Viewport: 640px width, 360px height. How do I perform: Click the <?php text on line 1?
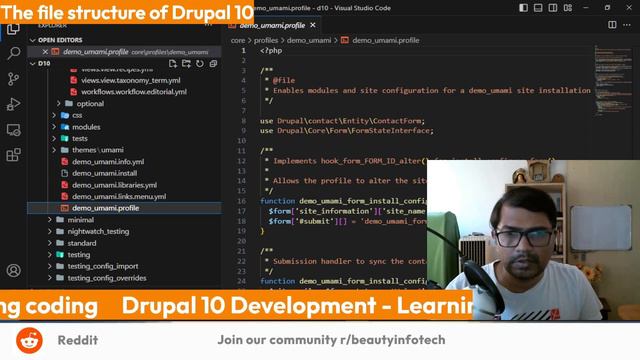click(271, 51)
